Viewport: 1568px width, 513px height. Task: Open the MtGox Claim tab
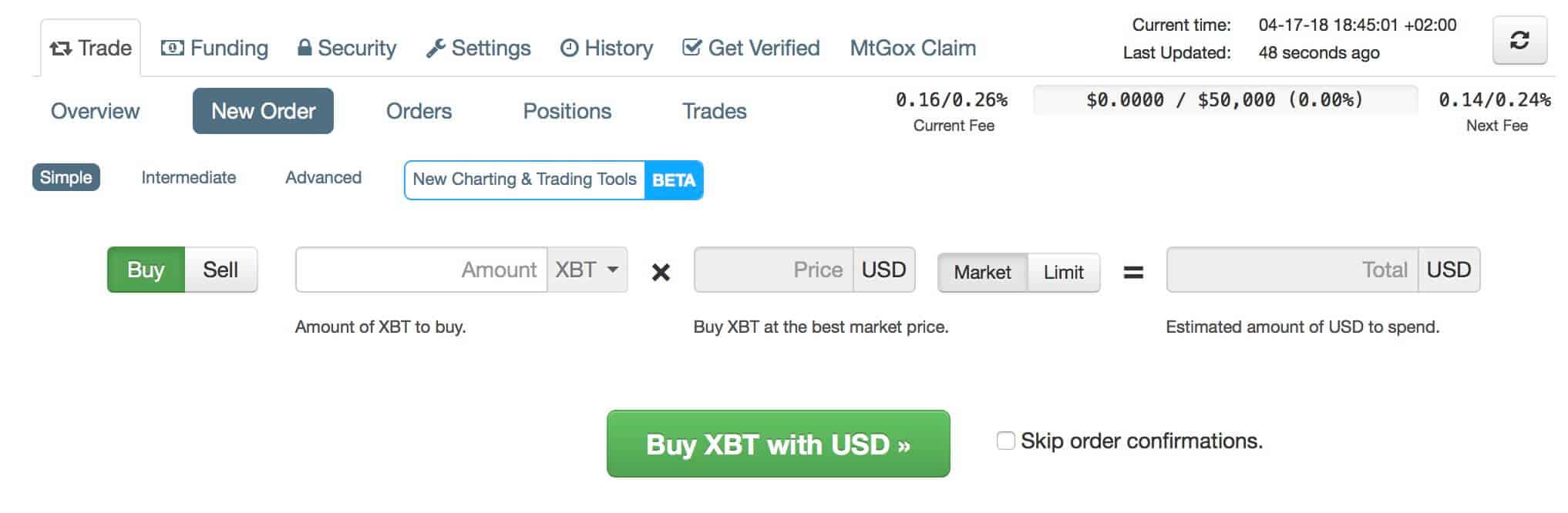point(913,48)
